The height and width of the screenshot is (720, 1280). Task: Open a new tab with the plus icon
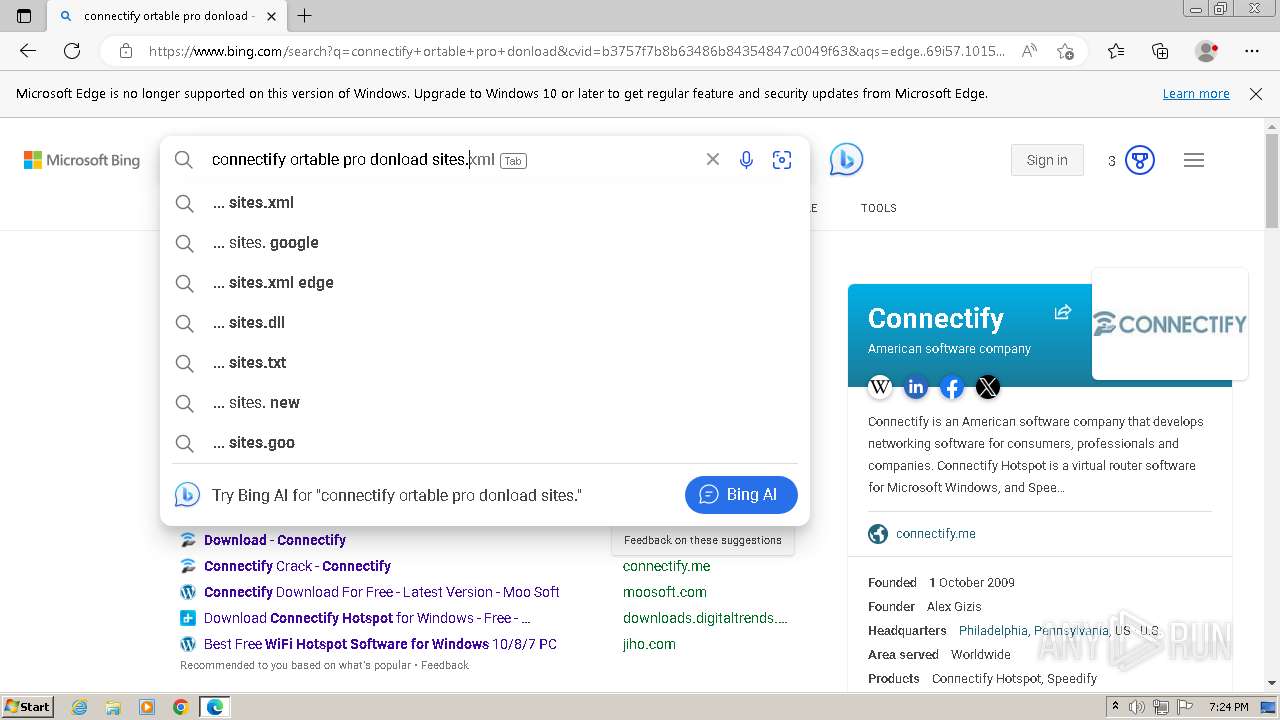[x=305, y=16]
